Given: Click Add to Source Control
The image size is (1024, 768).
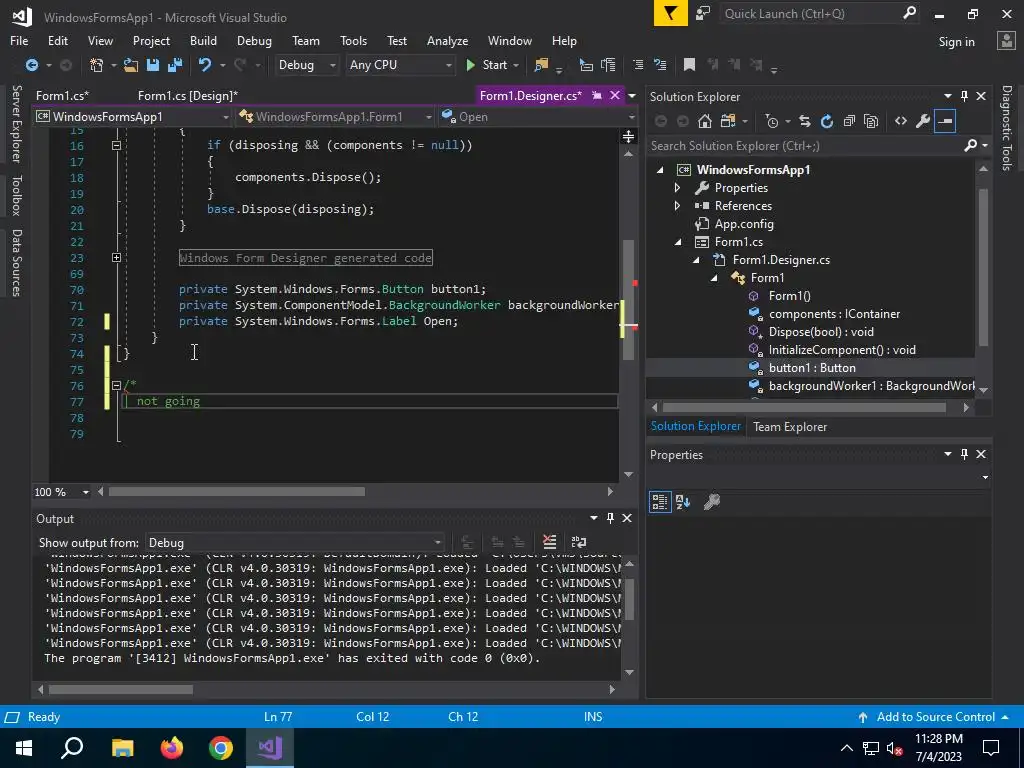Looking at the screenshot, I should coord(935,717).
